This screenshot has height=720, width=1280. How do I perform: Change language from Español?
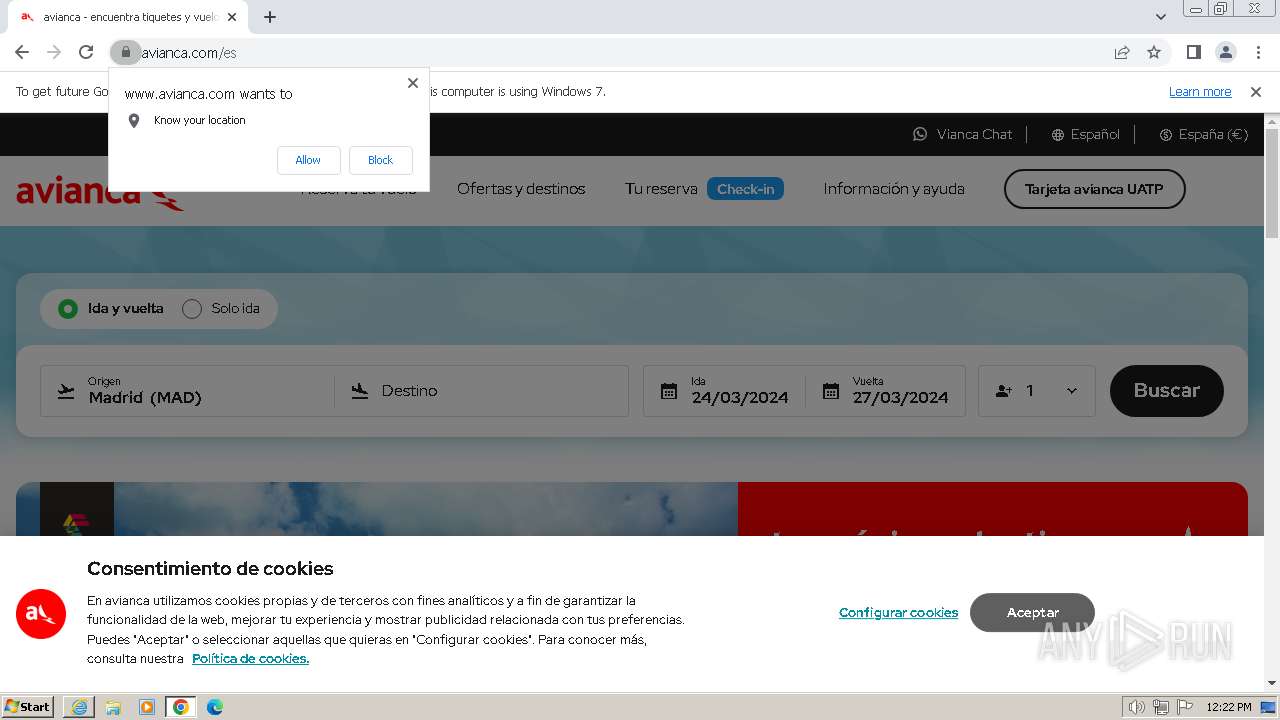point(1085,134)
